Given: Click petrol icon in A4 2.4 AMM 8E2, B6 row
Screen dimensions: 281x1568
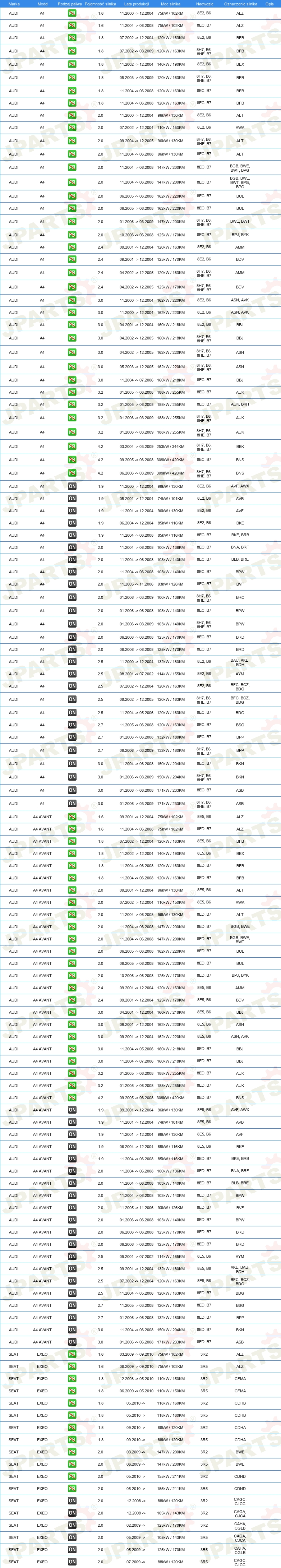Looking at the screenshot, I should tap(72, 247).
